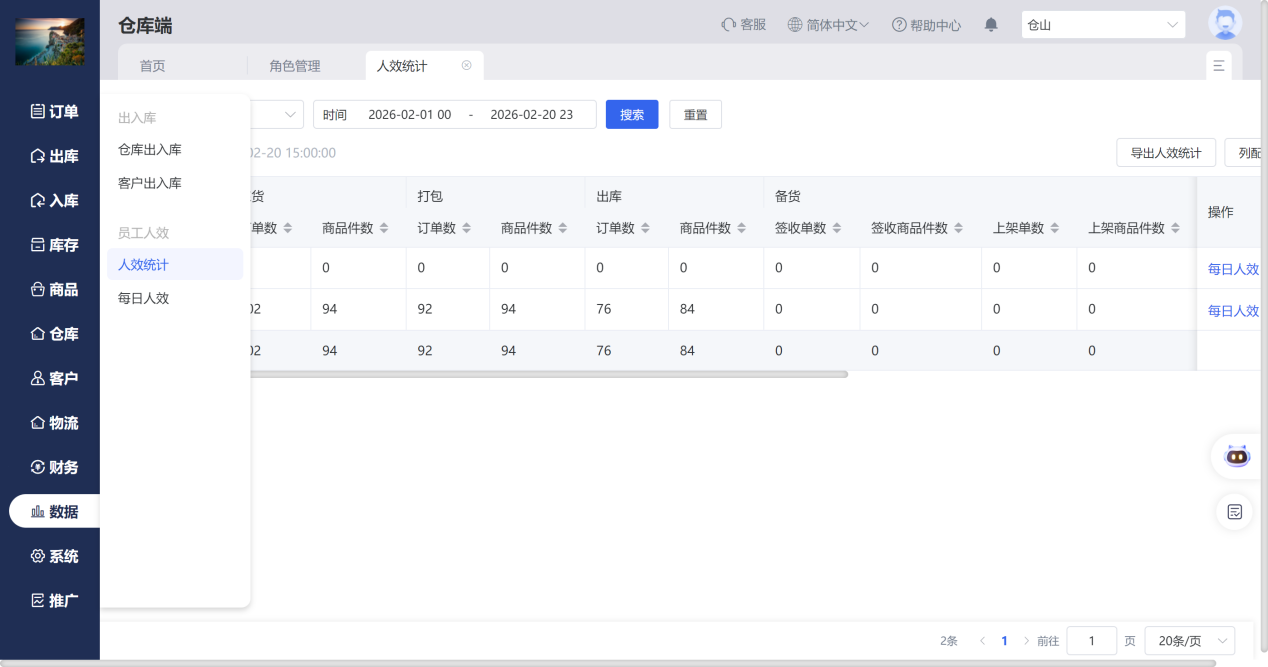Switch to the 角色管理 tab

[294, 64]
